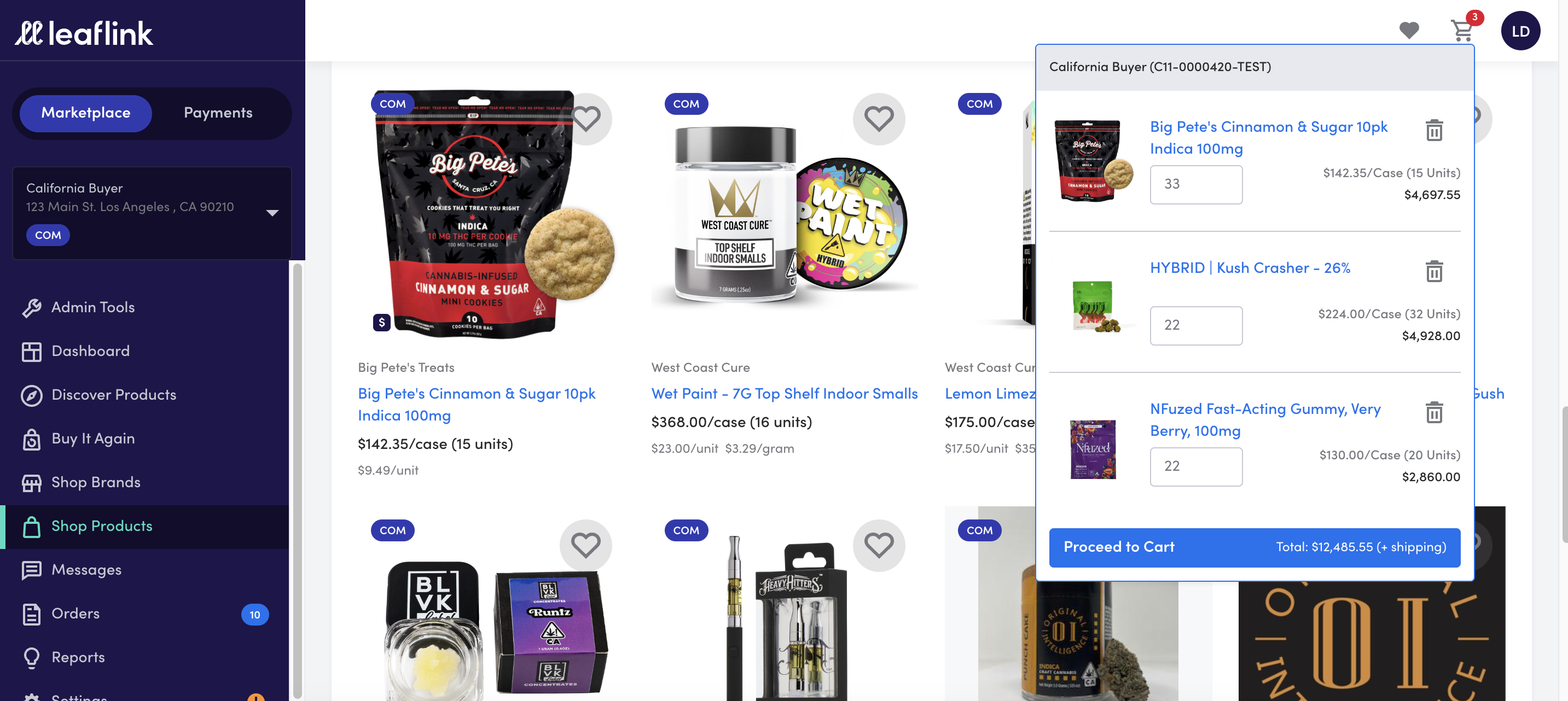Delete Big Pete's Cinnamon item from cart
The height and width of the screenshot is (701, 1568).
(x=1433, y=130)
